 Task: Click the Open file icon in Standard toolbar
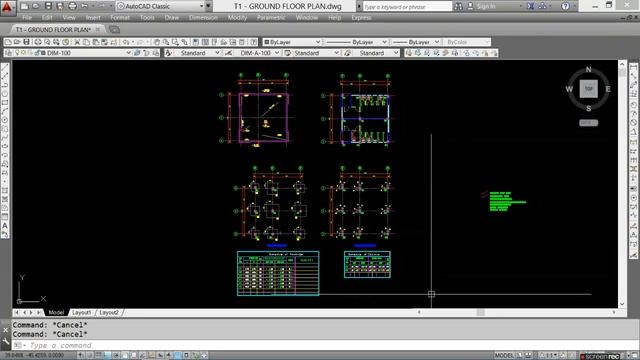[x=17, y=42]
